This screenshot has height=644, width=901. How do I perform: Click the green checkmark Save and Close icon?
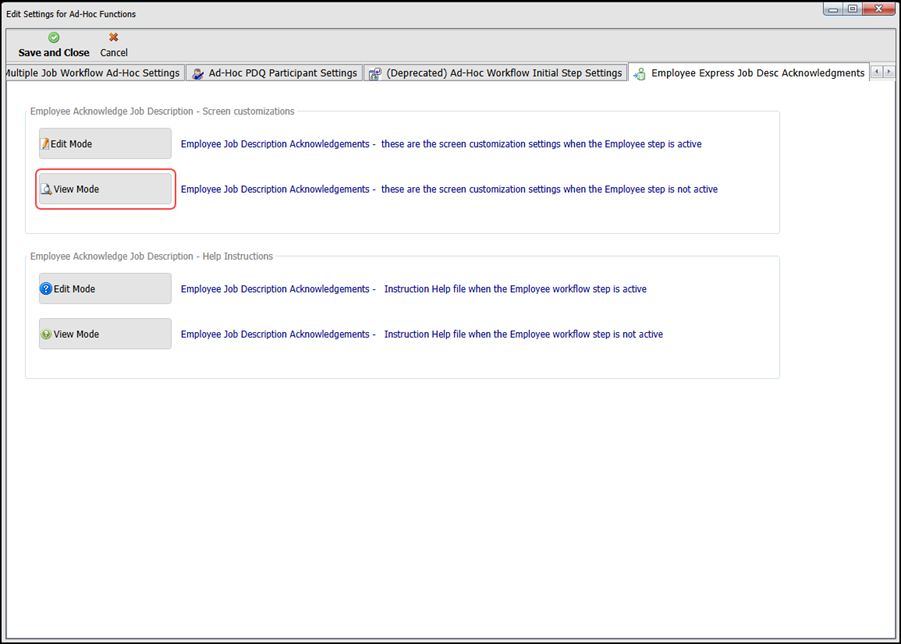click(53, 38)
